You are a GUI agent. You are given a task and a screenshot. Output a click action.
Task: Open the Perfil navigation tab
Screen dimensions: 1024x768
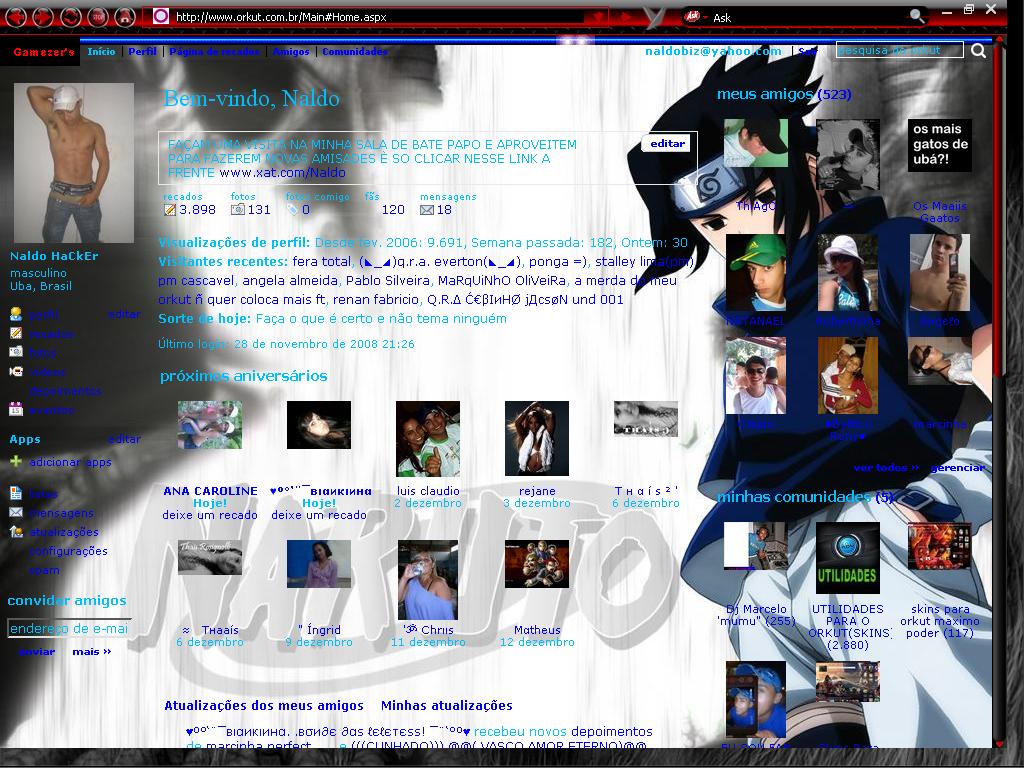[142, 52]
